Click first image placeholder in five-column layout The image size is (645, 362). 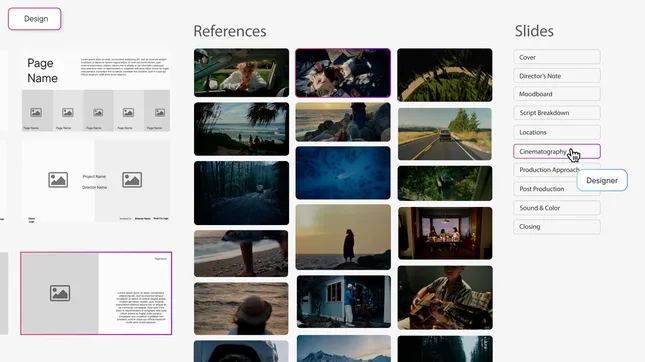tap(36, 112)
